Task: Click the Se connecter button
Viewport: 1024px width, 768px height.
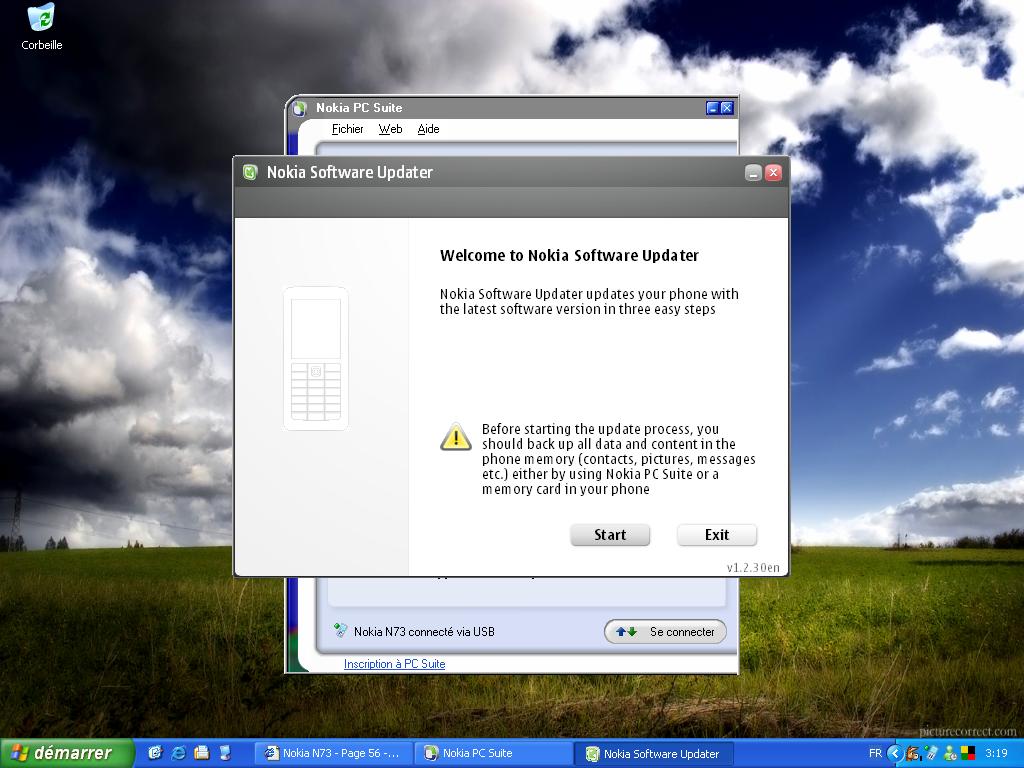Action: tap(665, 632)
